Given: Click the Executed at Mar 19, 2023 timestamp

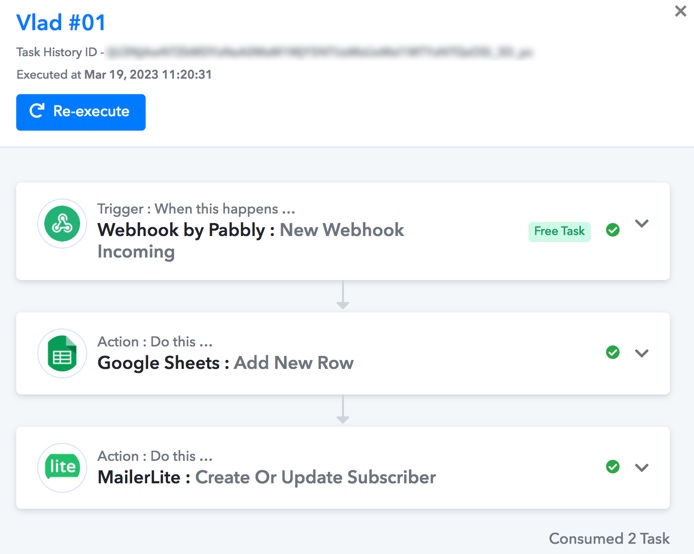Looking at the screenshot, I should pos(114,74).
